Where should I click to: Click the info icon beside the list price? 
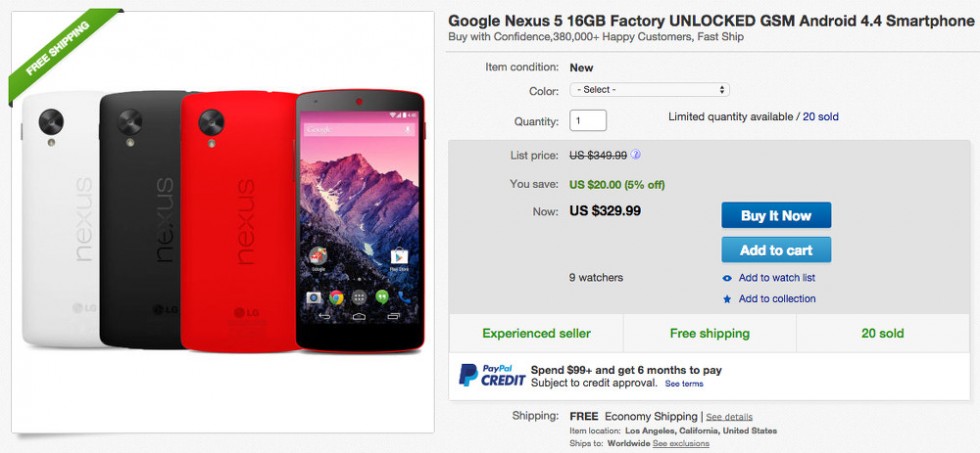pos(636,155)
